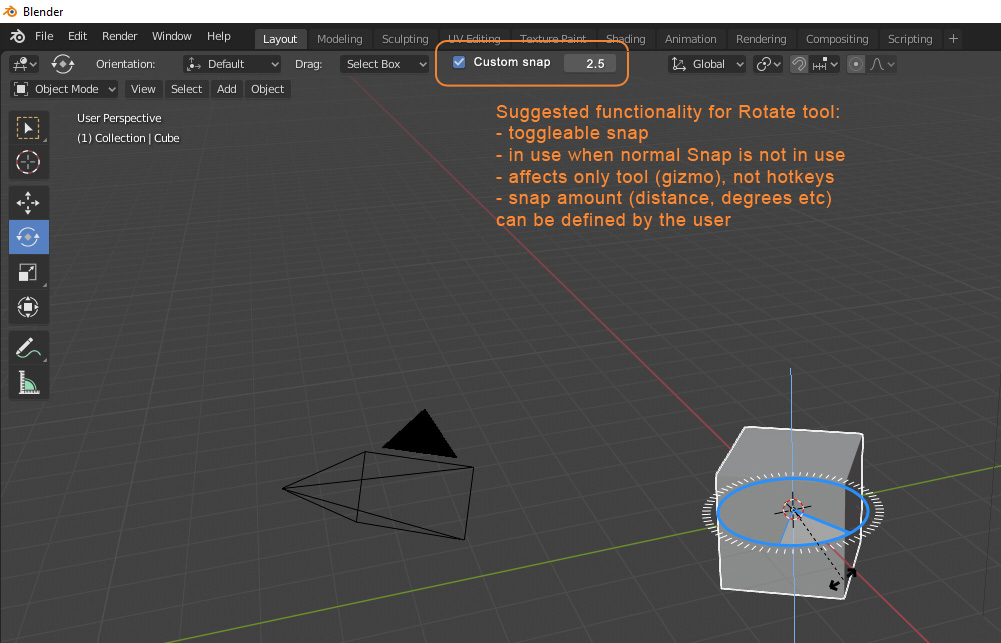Open the File menu
The image size is (1001, 643).
pyautogui.click(x=44, y=36)
